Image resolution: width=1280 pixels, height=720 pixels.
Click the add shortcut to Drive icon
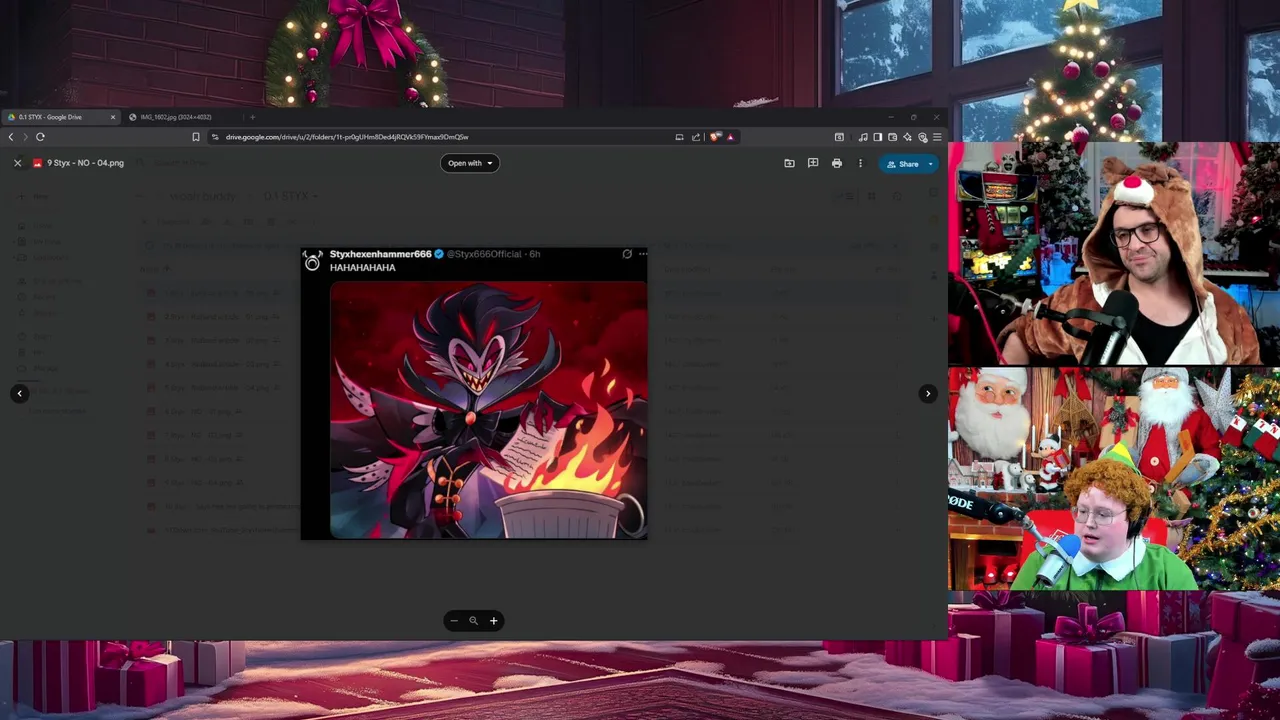[x=789, y=163]
